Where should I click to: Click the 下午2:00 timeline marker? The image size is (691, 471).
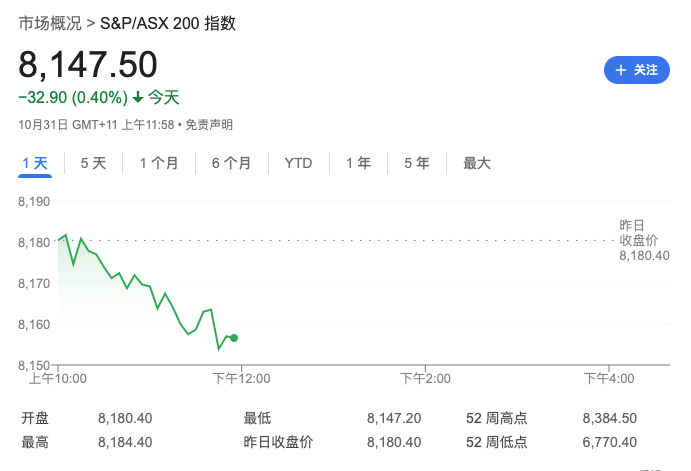click(424, 378)
